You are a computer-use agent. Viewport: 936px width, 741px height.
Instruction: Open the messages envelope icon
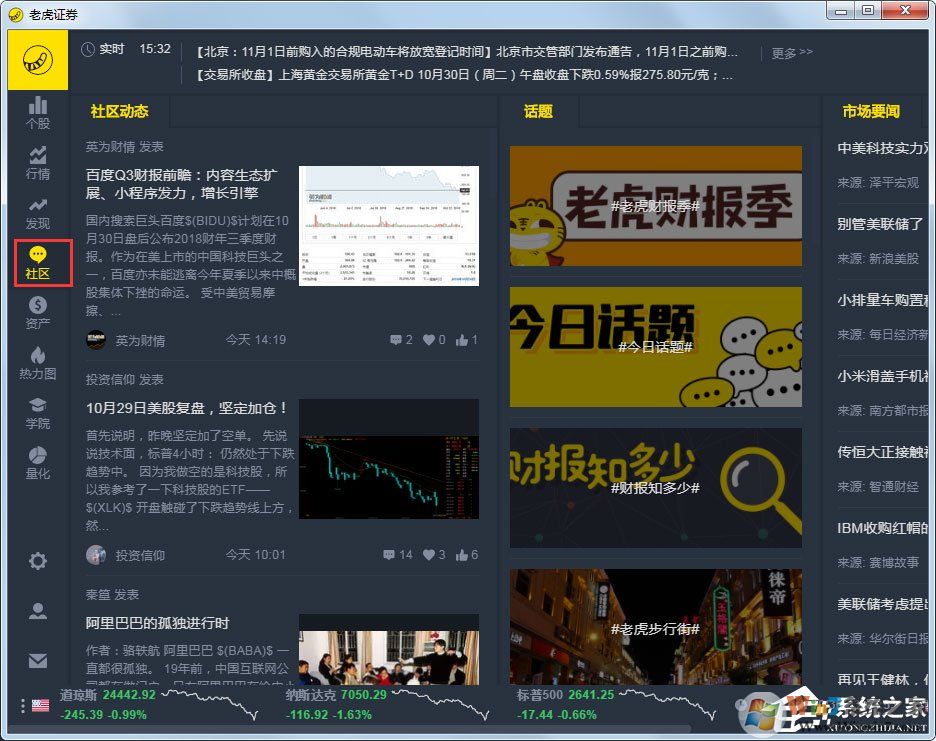click(x=38, y=660)
